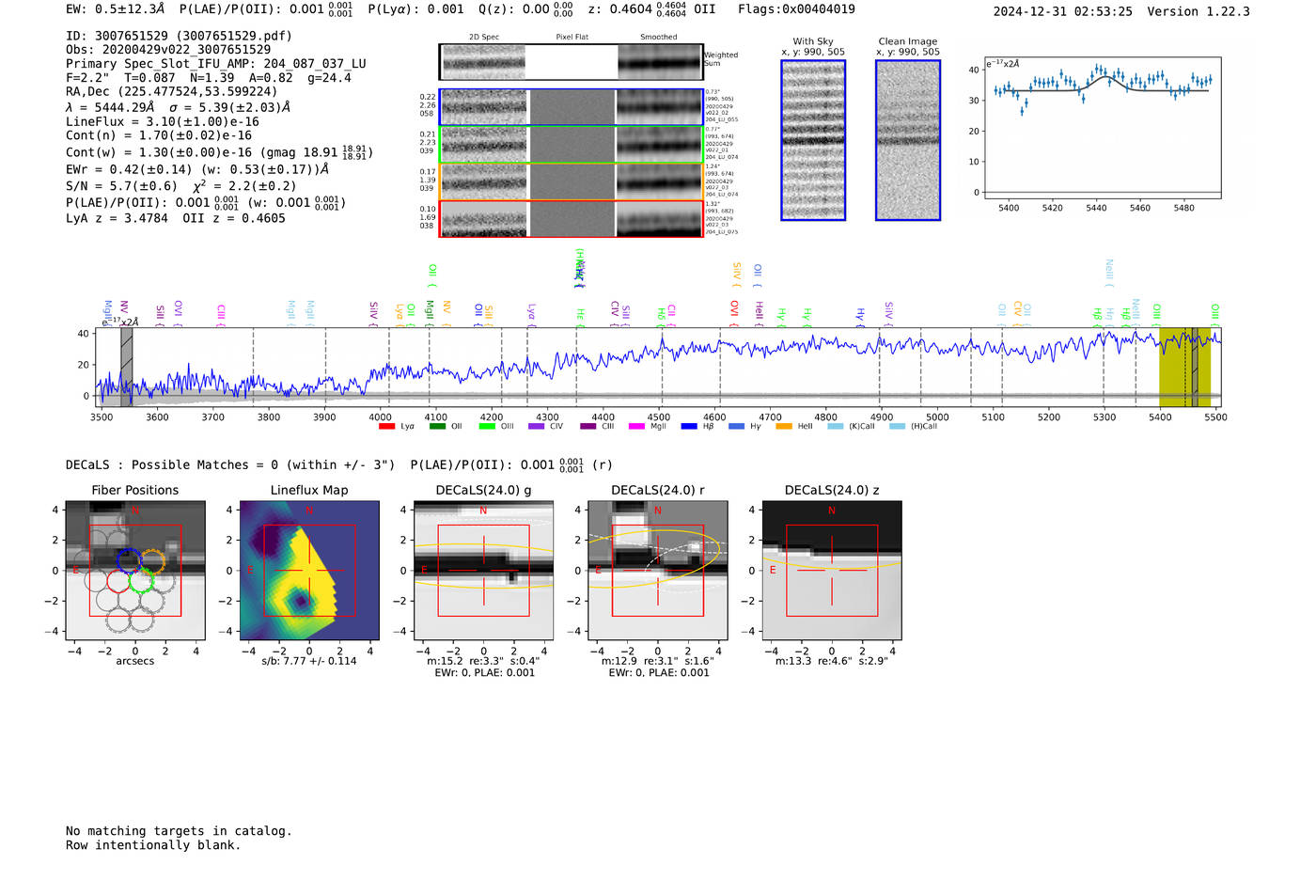The height and width of the screenshot is (896, 1316).
Task: Click the blue-bordered 2D spectrum row
Action: click(x=572, y=107)
